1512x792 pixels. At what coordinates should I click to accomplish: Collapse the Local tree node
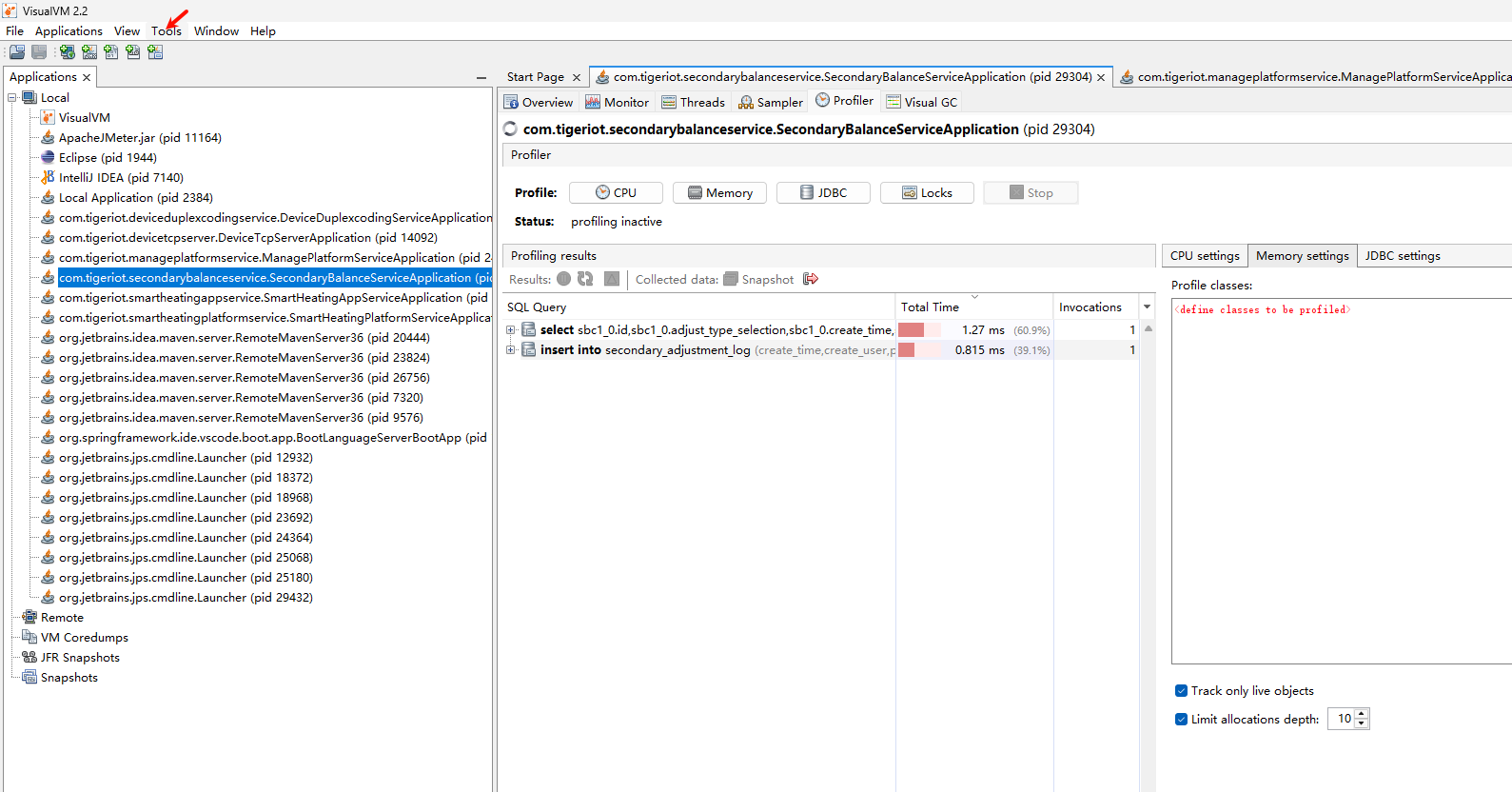coord(12,97)
